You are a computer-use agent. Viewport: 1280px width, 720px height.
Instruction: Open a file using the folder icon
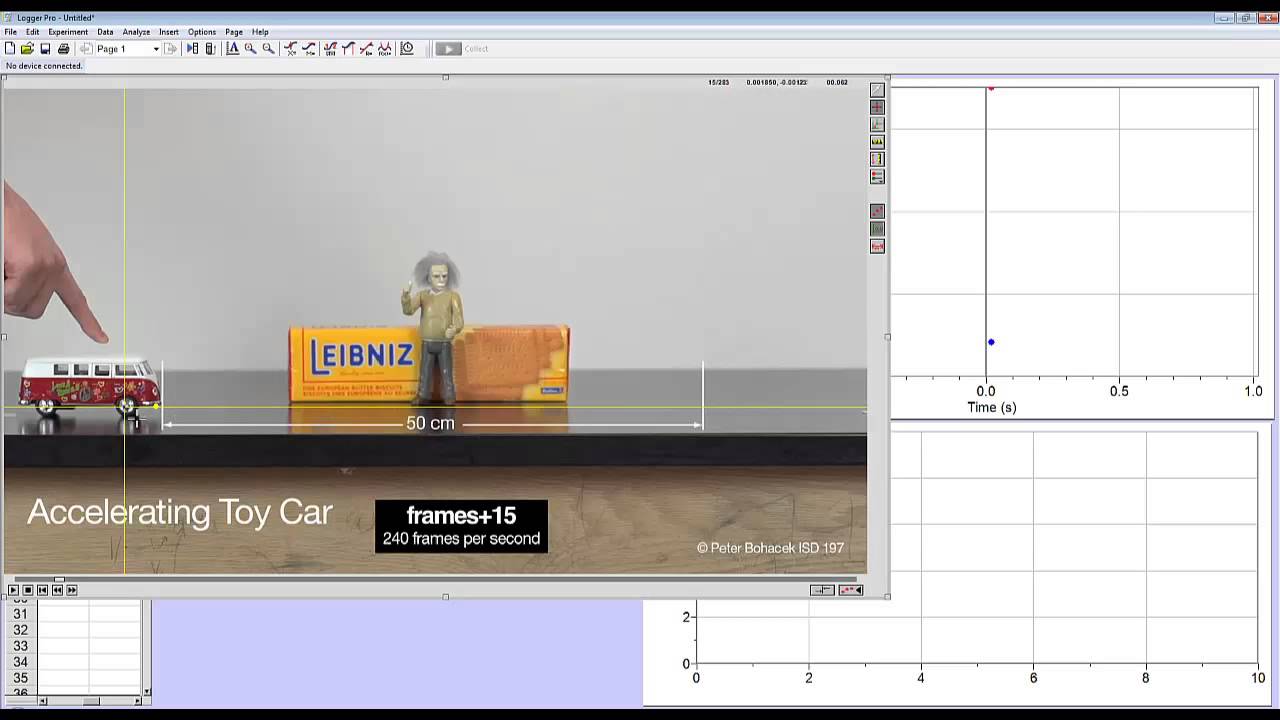tap(27, 48)
